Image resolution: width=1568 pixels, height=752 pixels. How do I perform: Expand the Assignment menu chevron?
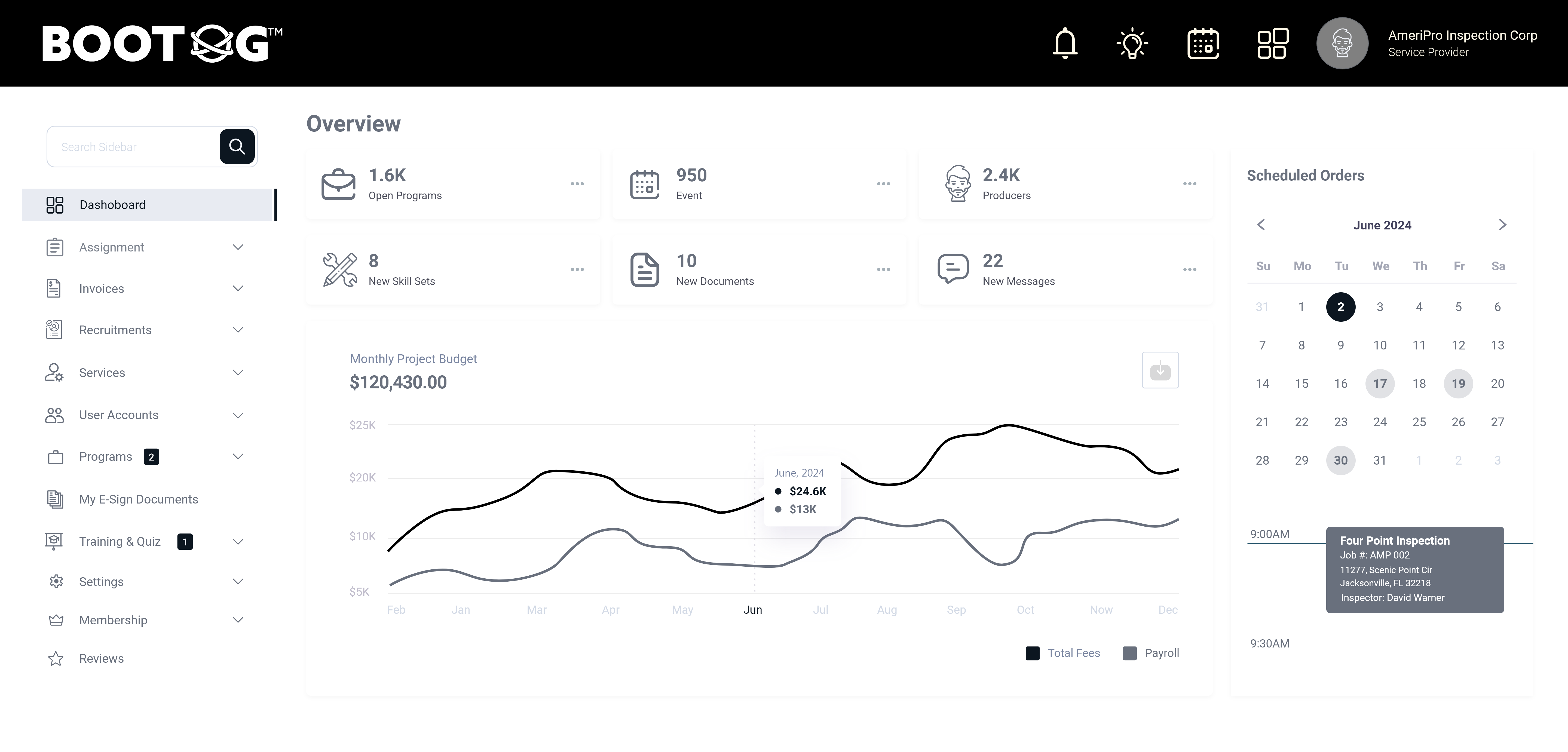(x=238, y=247)
